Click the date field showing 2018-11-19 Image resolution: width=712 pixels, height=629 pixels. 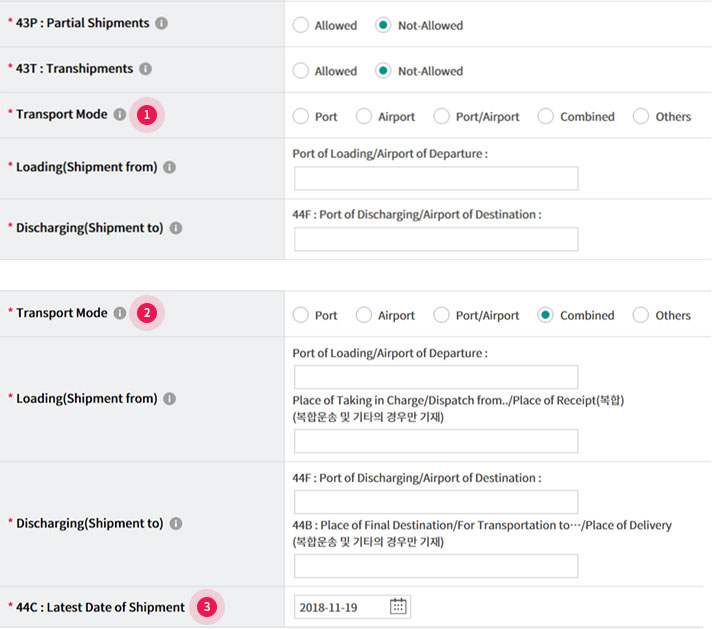(340, 606)
